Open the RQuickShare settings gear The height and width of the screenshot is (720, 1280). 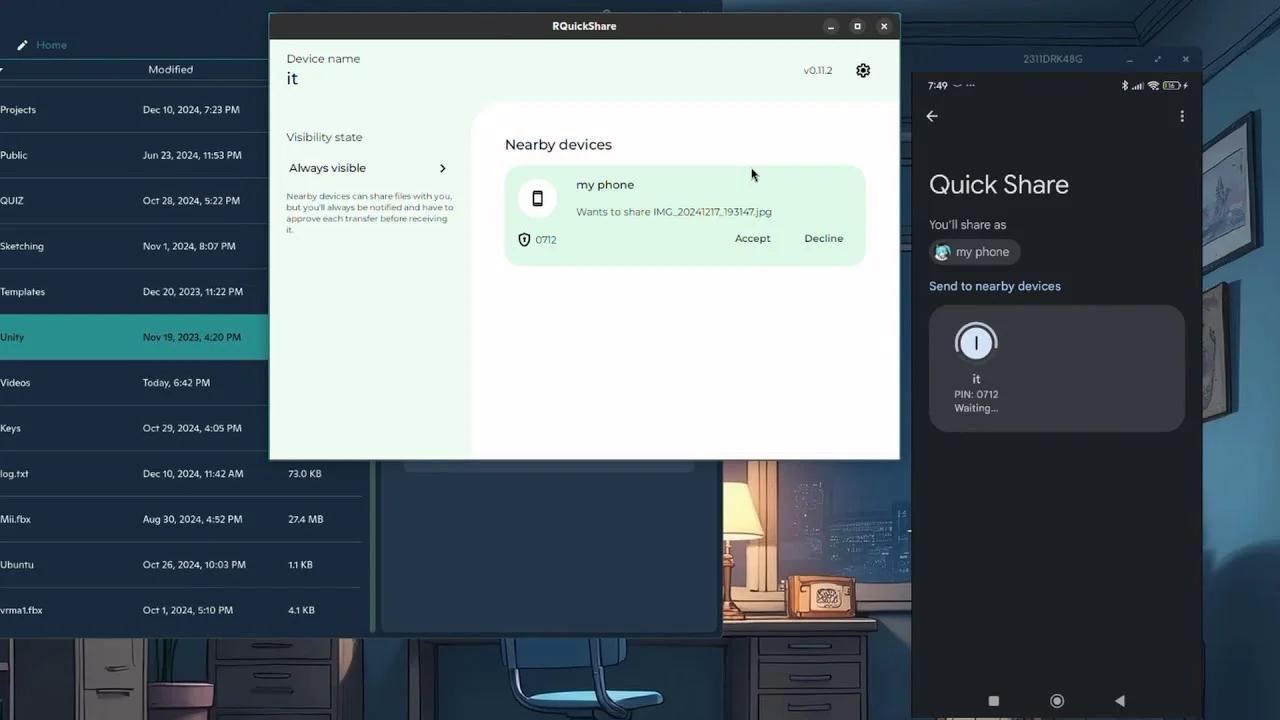point(863,70)
